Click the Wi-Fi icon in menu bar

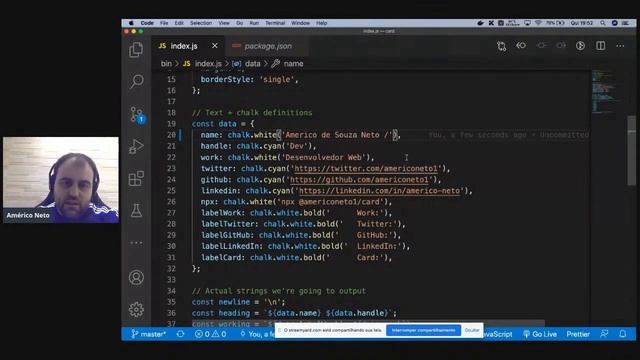pos(538,23)
